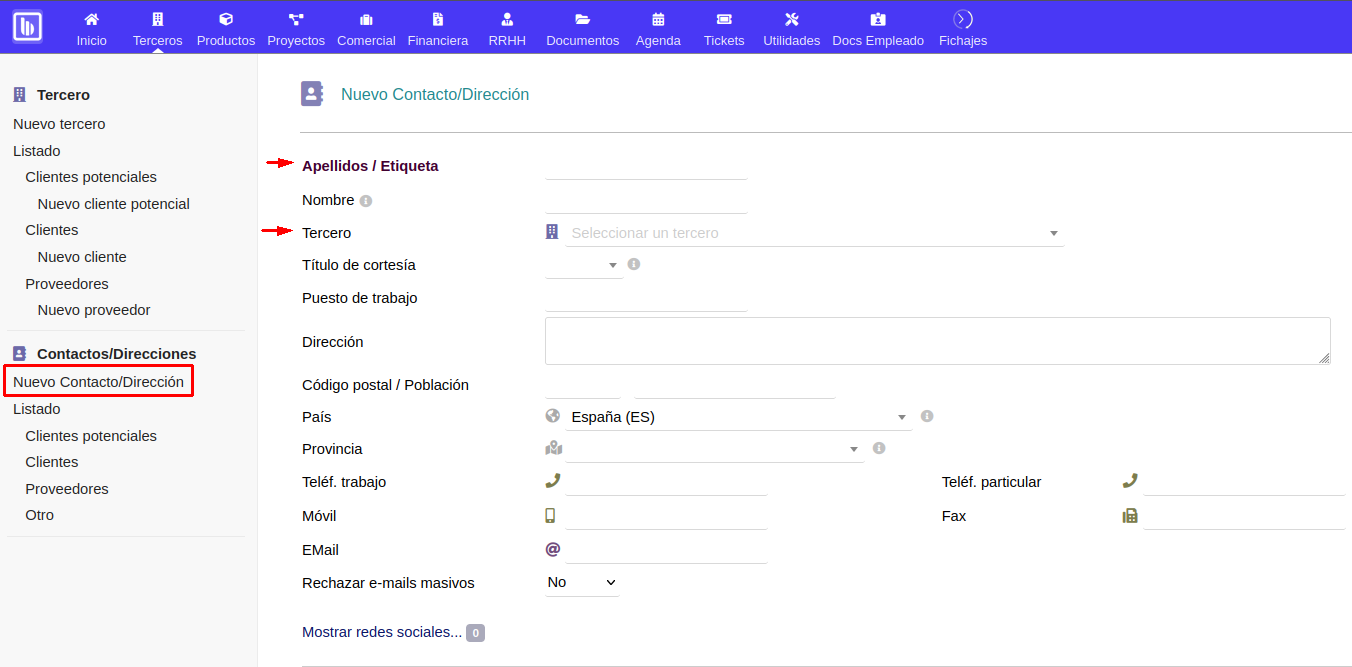Click the info tooltip next to Nombre
The image size is (1352, 667).
(366, 200)
